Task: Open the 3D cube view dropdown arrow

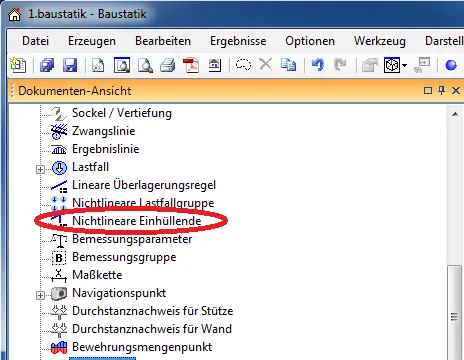Action: tap(404, 65)
